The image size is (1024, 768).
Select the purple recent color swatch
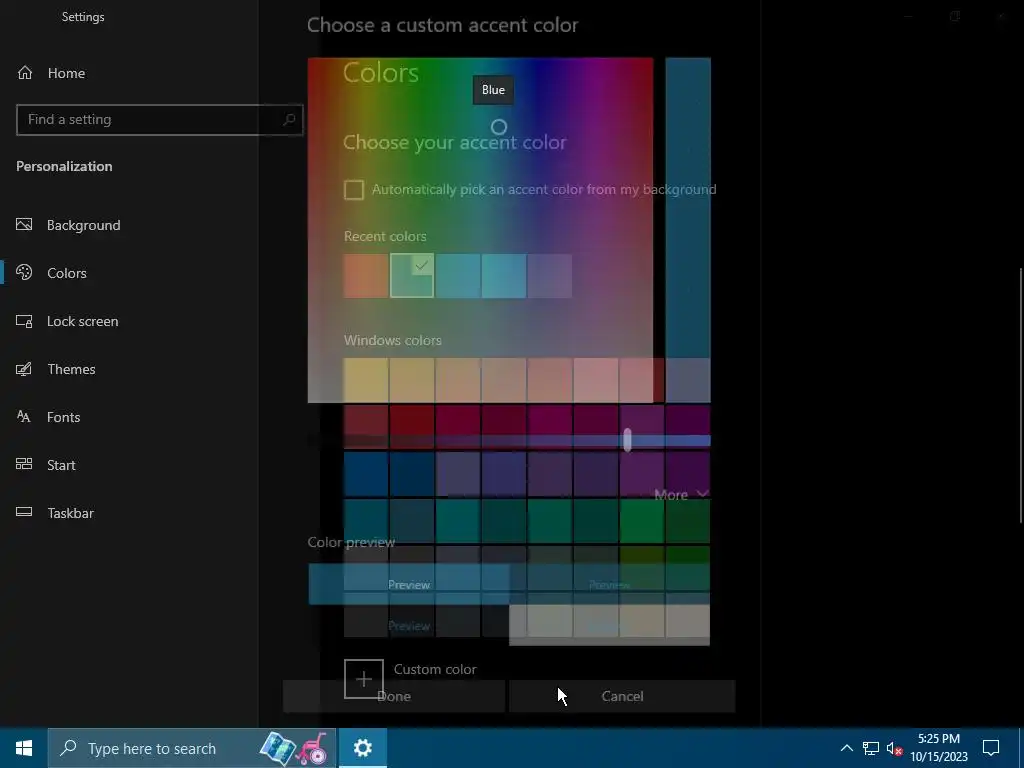550,276
